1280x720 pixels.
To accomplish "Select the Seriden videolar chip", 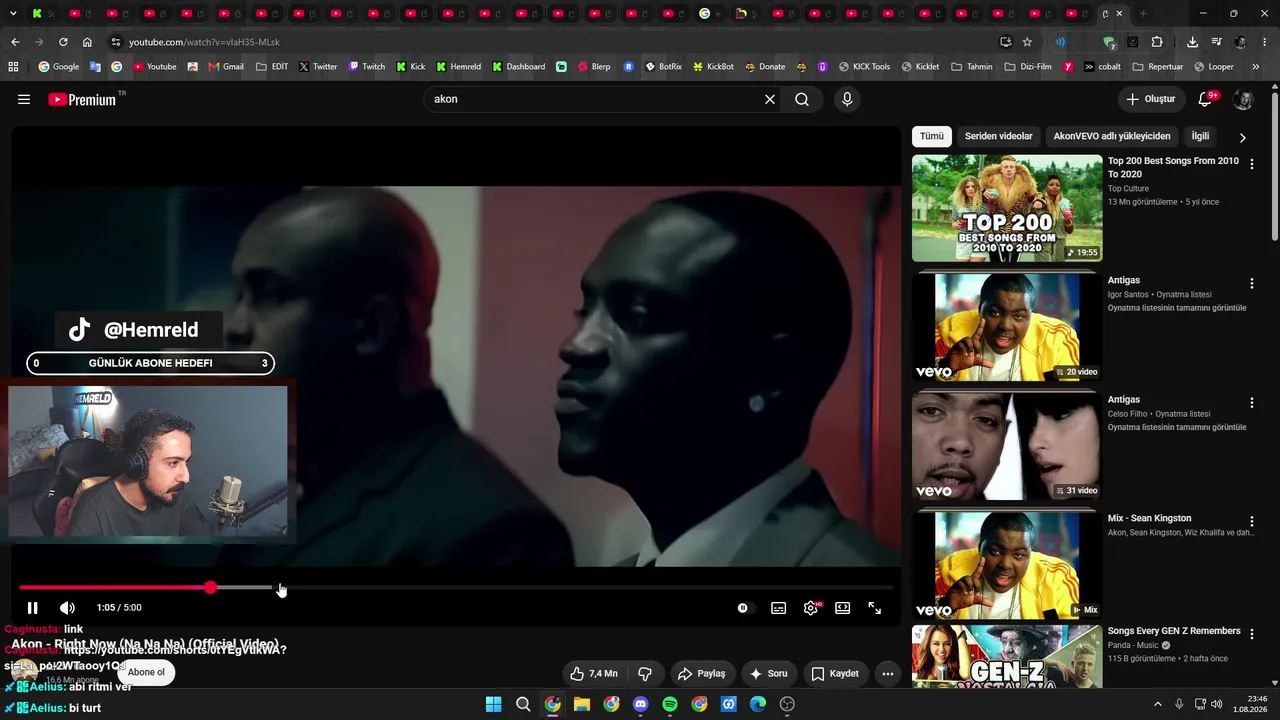I will [998, 136].
